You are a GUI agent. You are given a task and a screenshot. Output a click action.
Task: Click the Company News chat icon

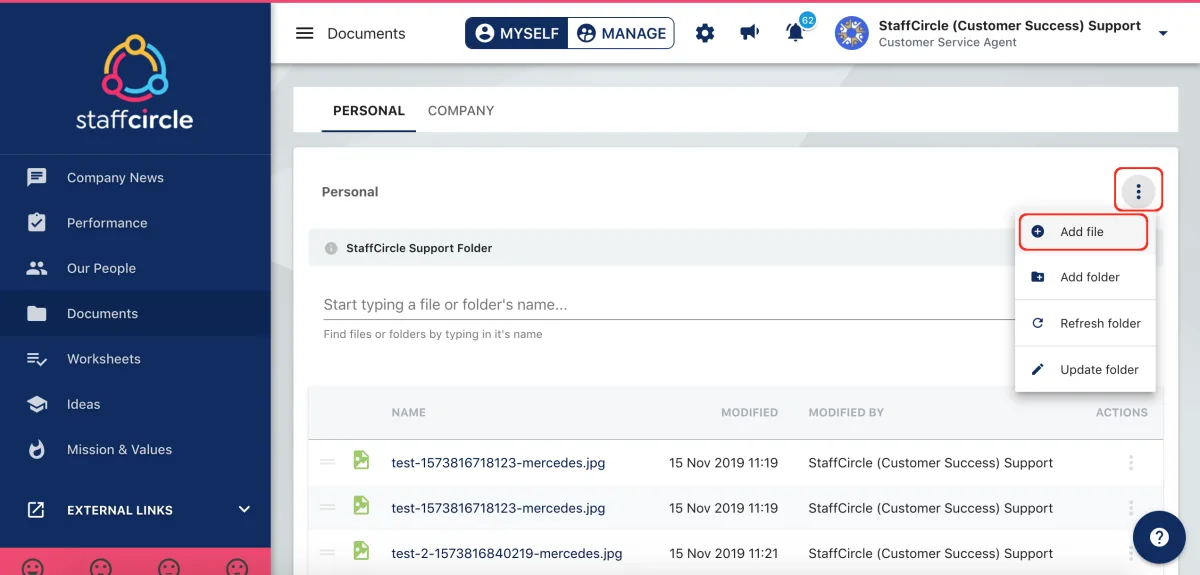[x=37, y=178]
